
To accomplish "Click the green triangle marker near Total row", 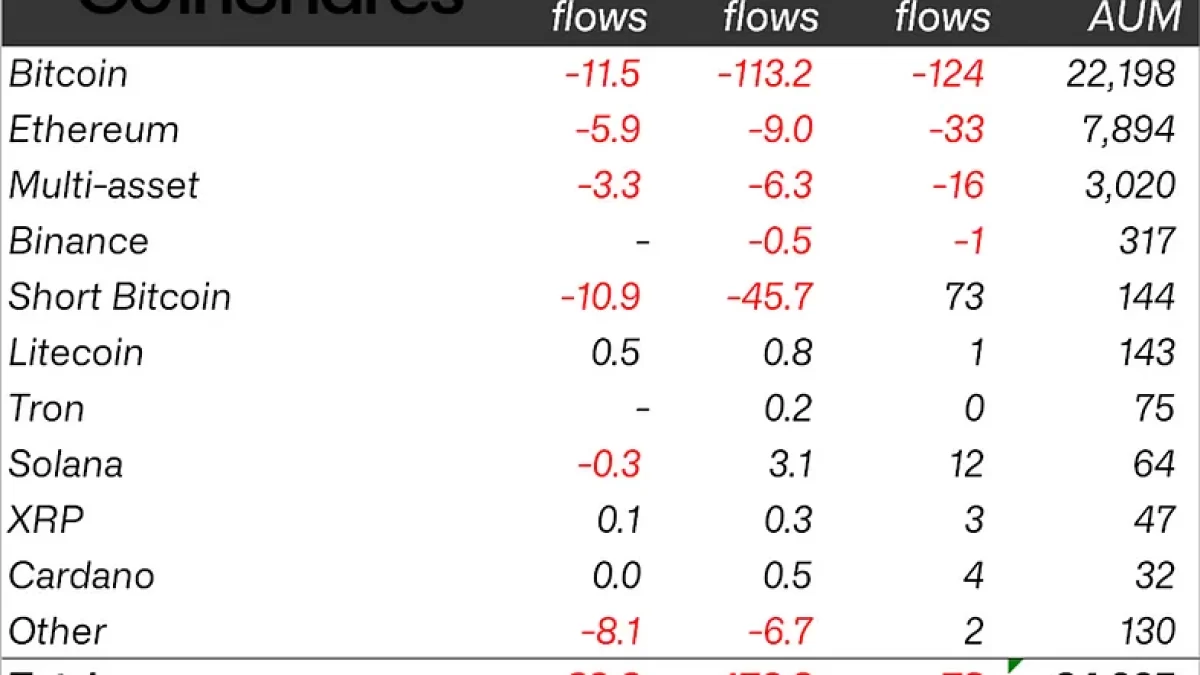I will click(1016, 666).
